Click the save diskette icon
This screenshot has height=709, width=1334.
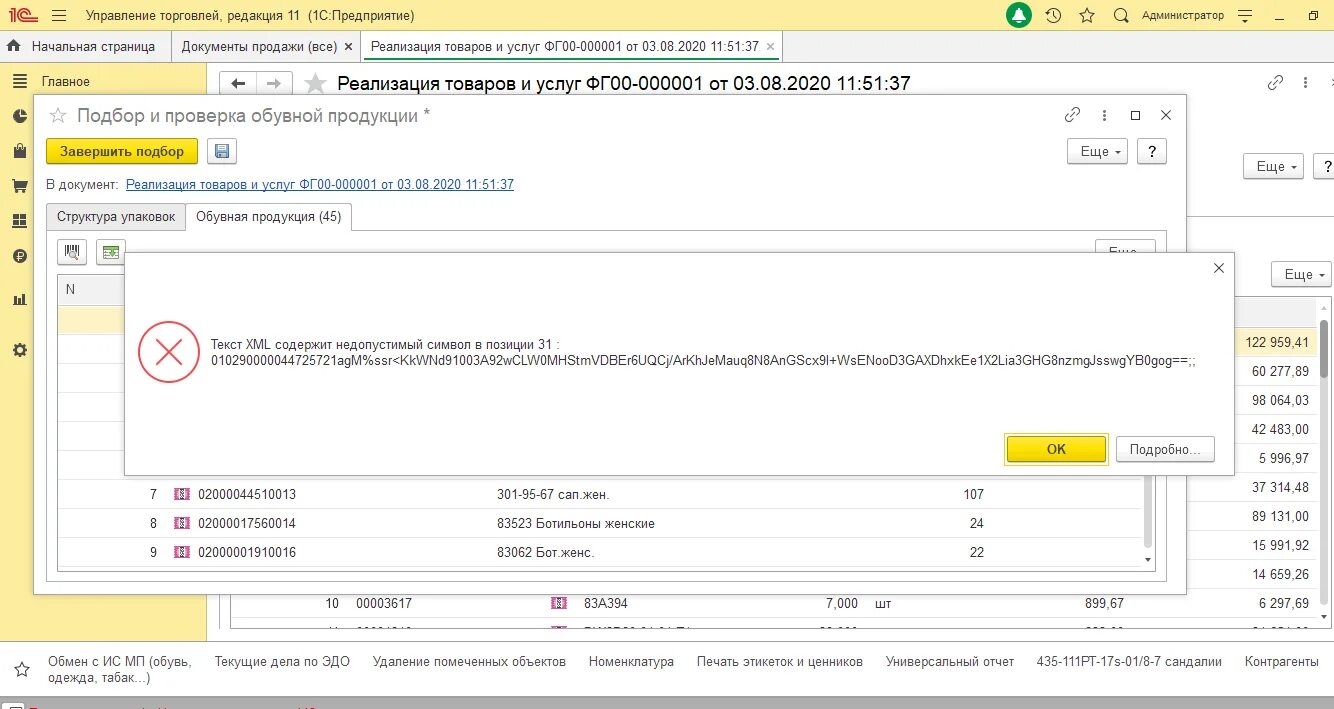(222, 151)
